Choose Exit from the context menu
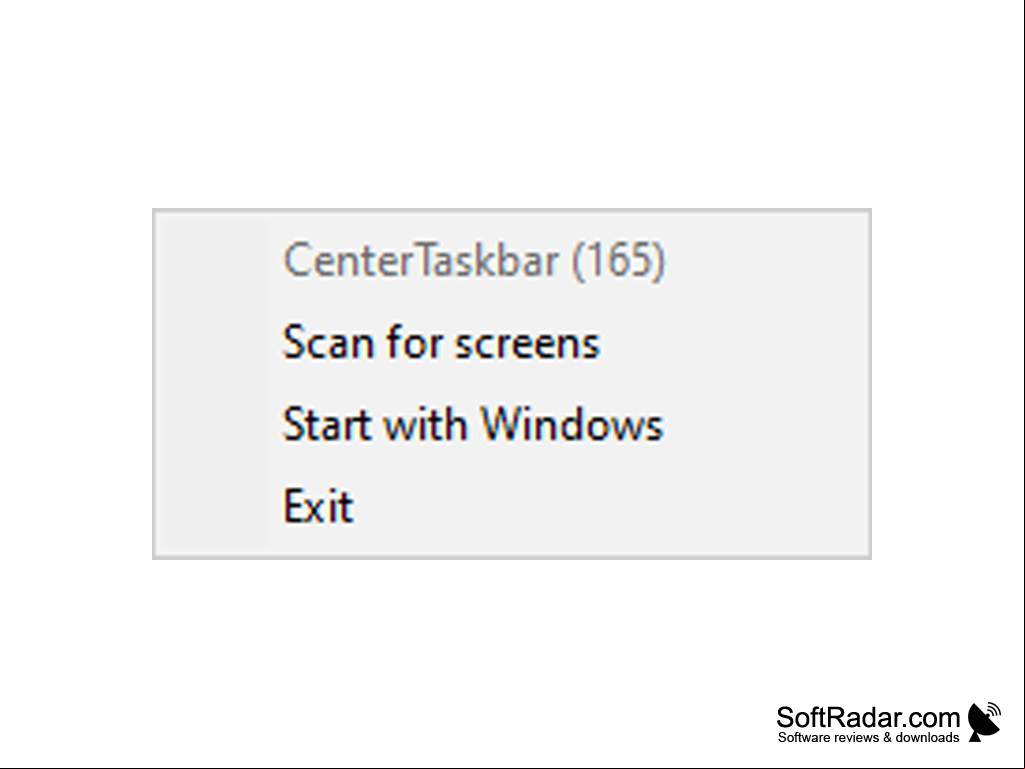The image size is (1025, 769). coord(512,505)
